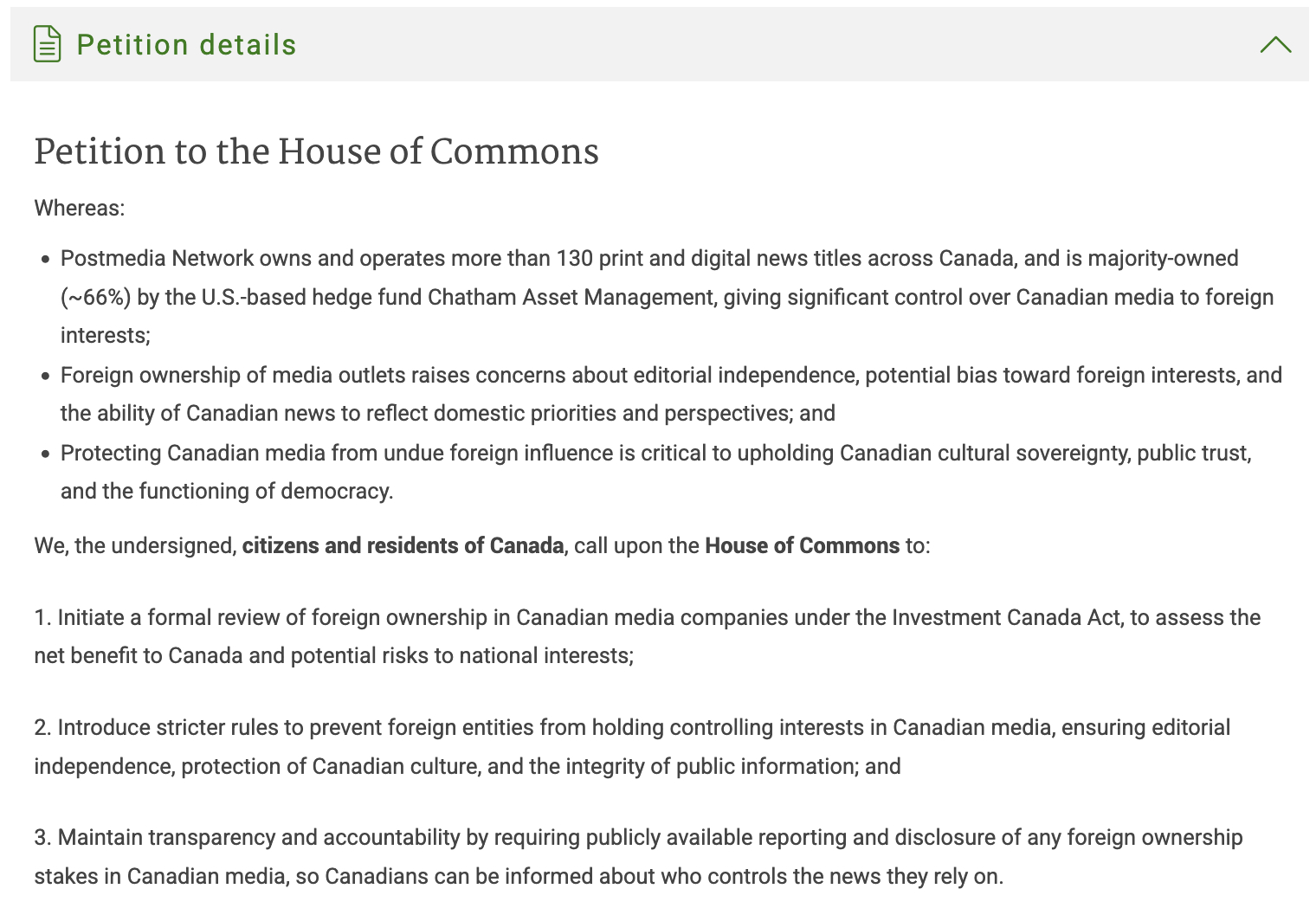
Task: Click the "Petition details" header title
Action: pyautogui.click(x=186, y=45)
